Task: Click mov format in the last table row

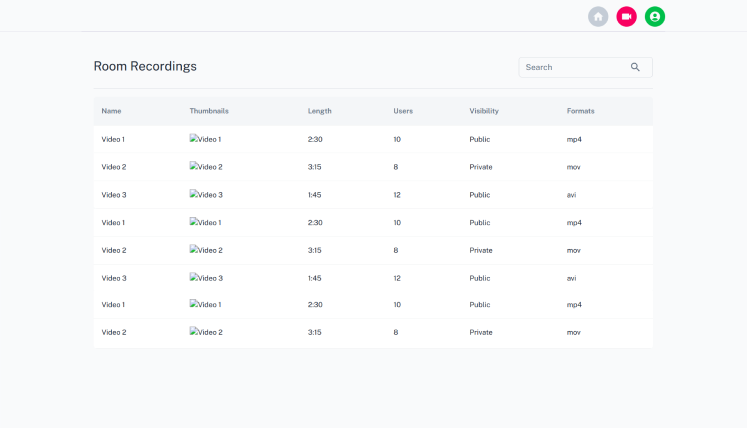Action: coord(574,332)
